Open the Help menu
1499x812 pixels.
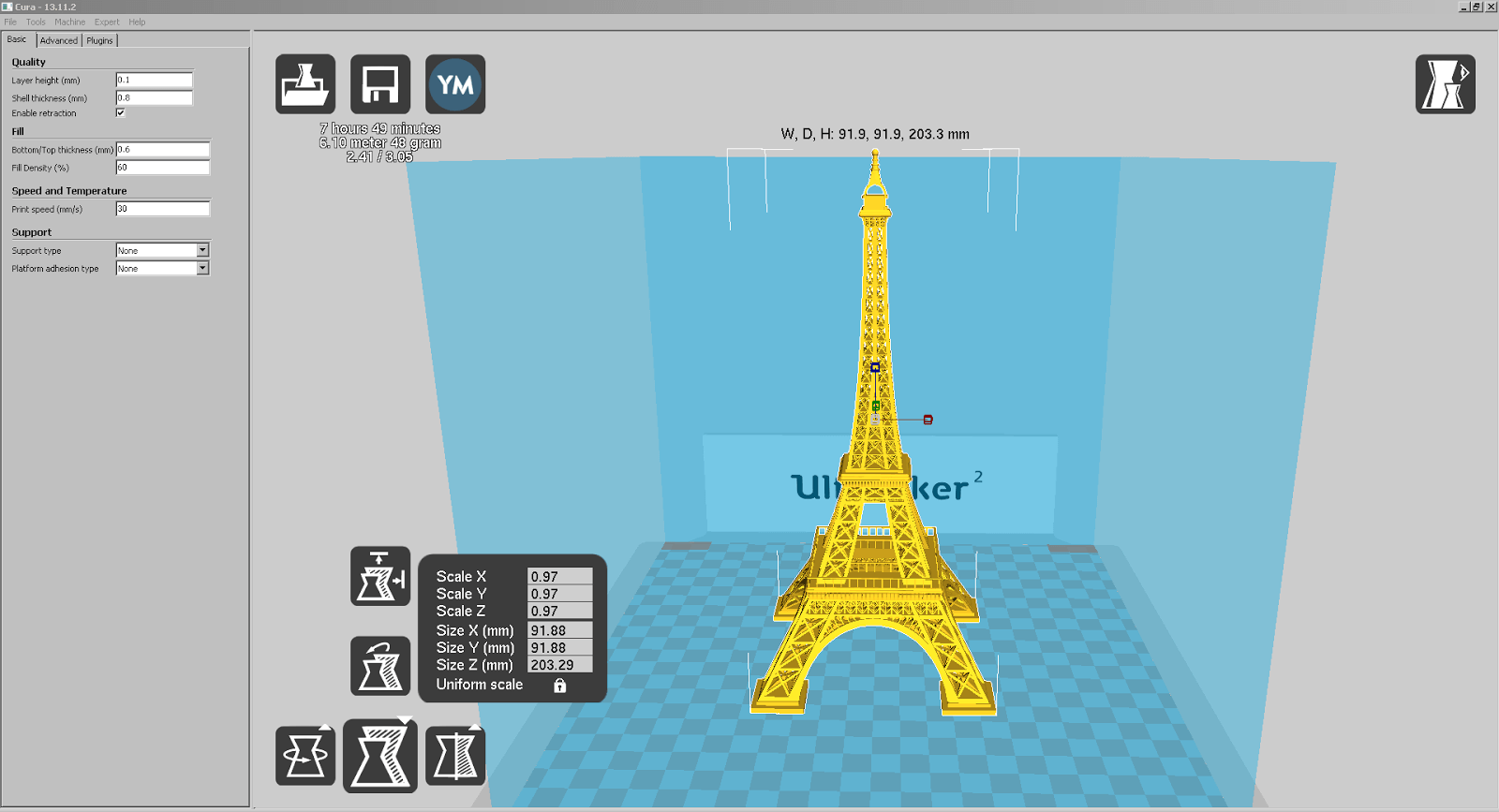(137, 22)
